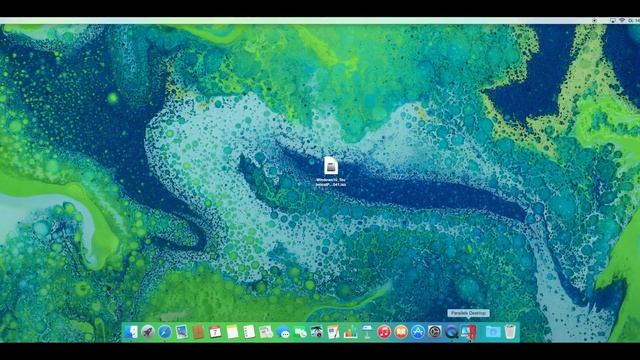640x360 pixels.
Task: Open Launchpad rocket icon in Dock
Action: coord(148,332)
